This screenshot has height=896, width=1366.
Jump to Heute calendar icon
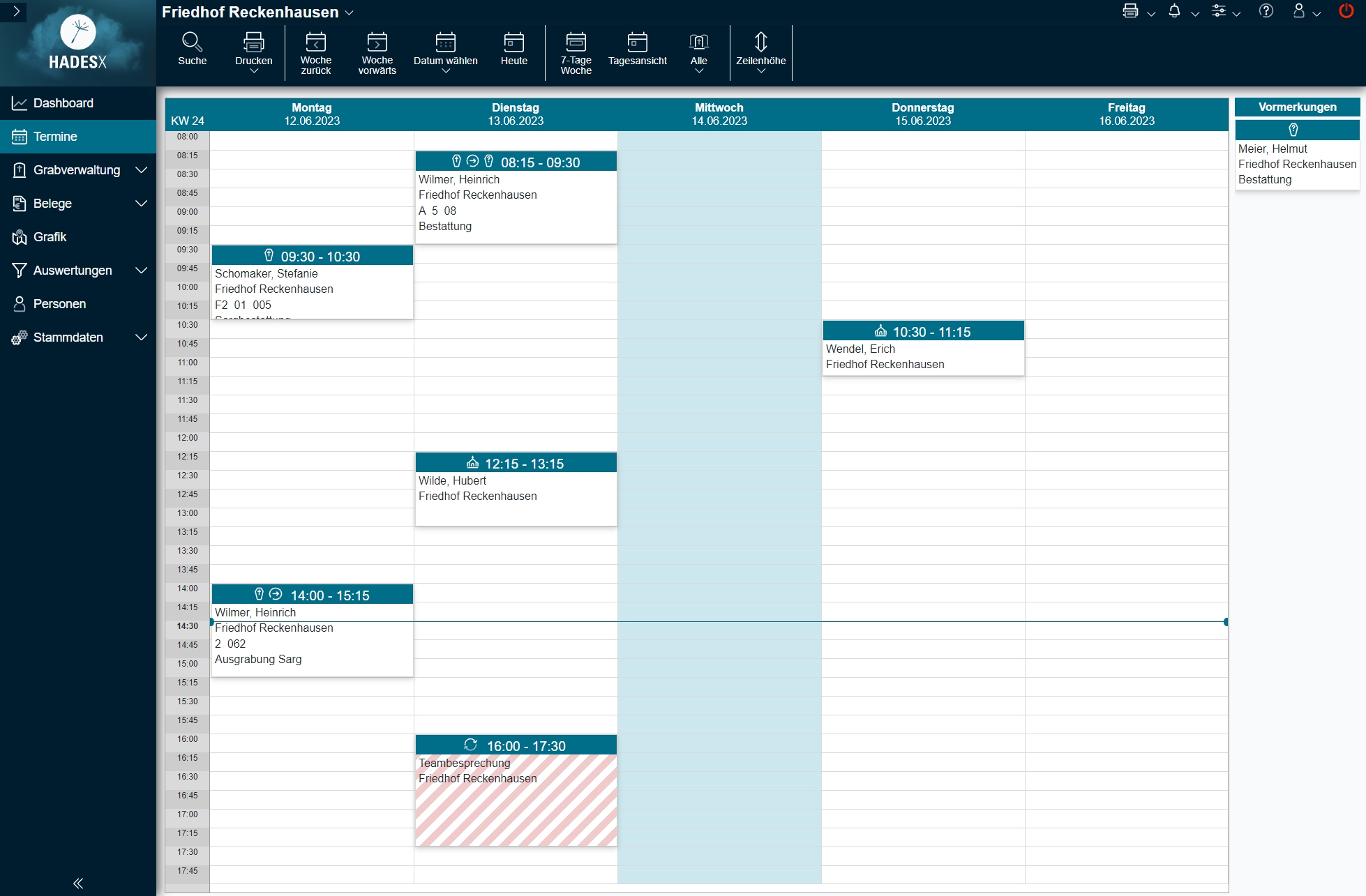[513, 43]
